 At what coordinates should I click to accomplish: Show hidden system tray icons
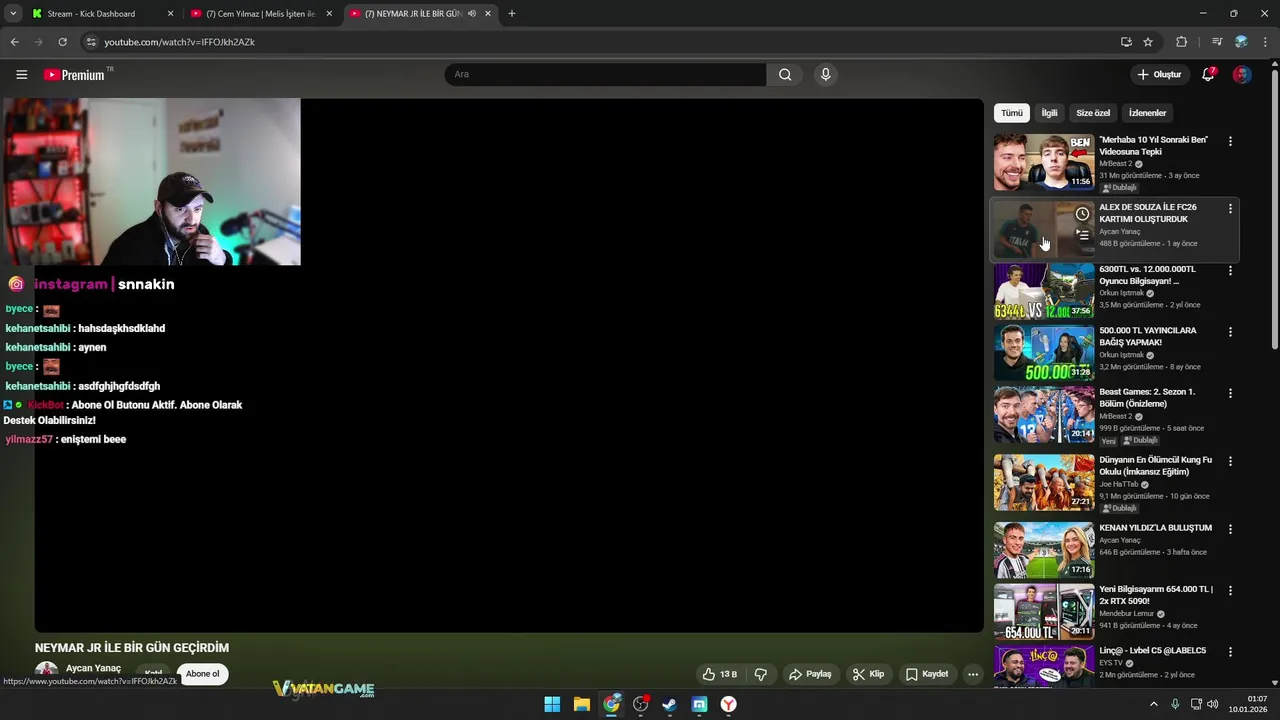[x=1153, y=704]
